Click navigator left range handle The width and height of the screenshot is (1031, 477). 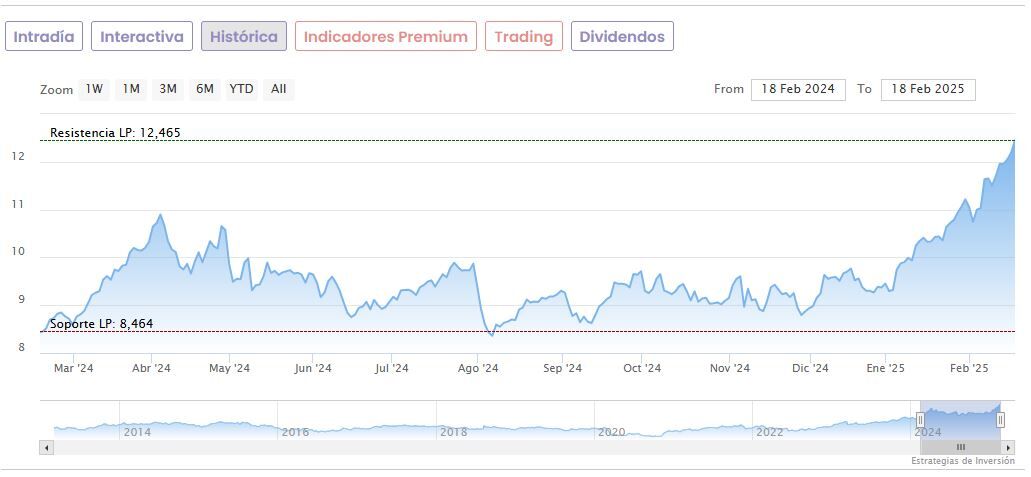(920, 420)
